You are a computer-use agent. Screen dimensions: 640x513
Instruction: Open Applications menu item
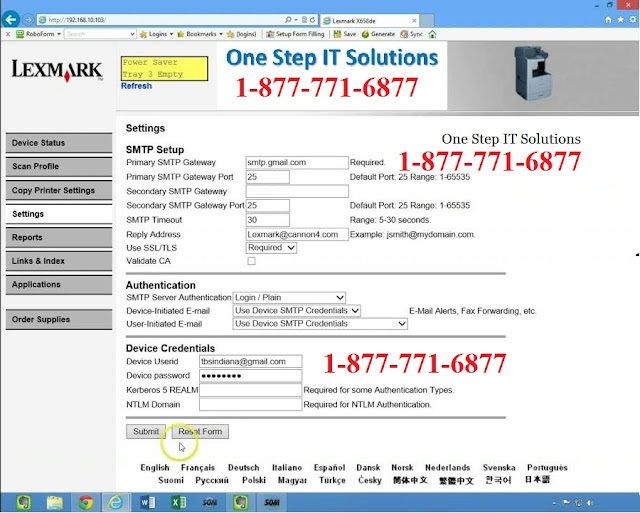59,284
